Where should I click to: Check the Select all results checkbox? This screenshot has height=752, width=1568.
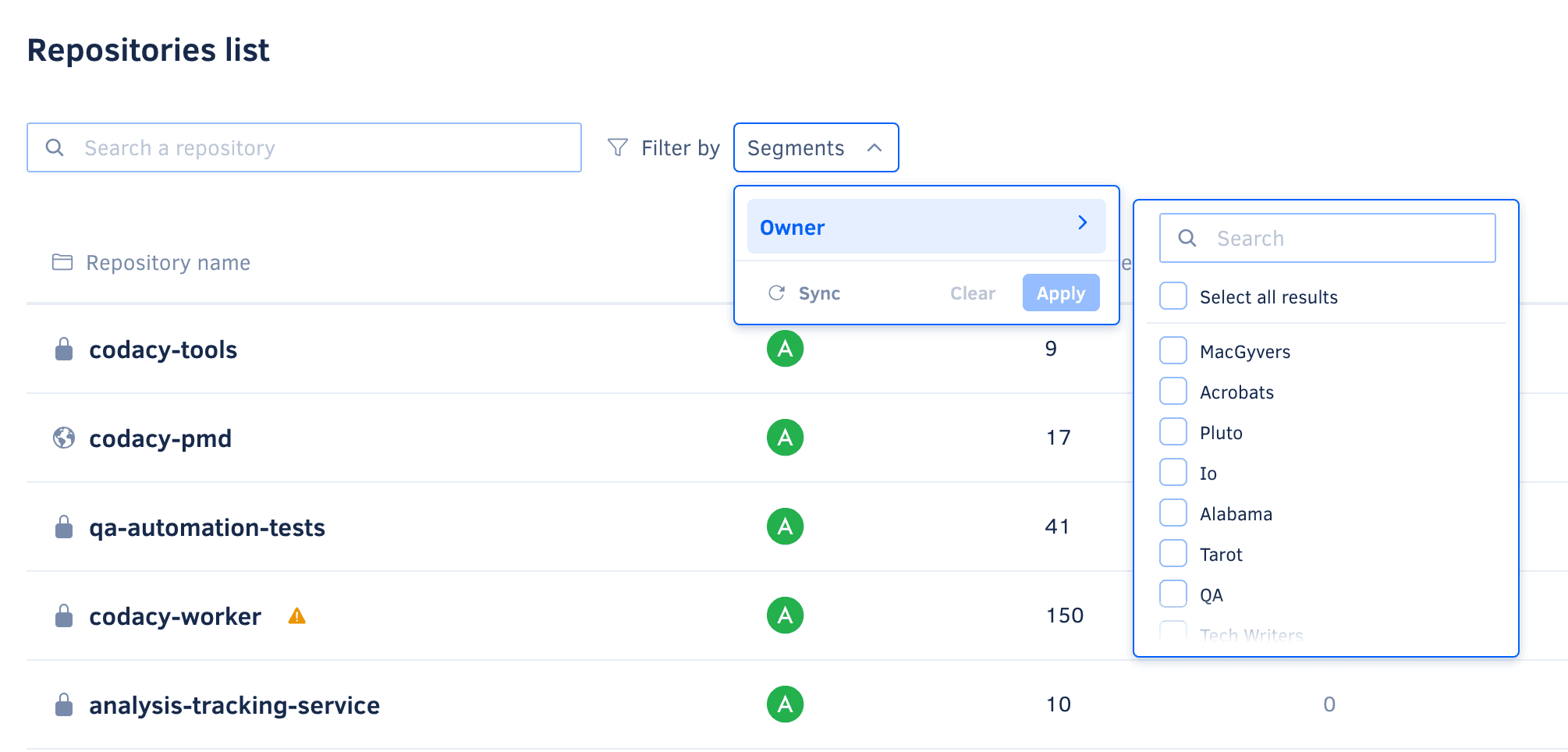coord(1172,296)
